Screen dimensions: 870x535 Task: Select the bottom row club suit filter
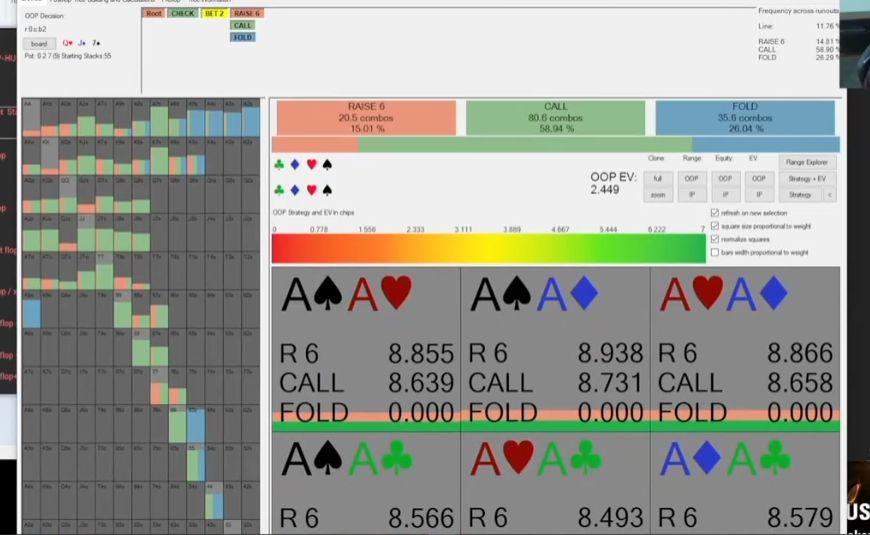[x=279, y=190]
